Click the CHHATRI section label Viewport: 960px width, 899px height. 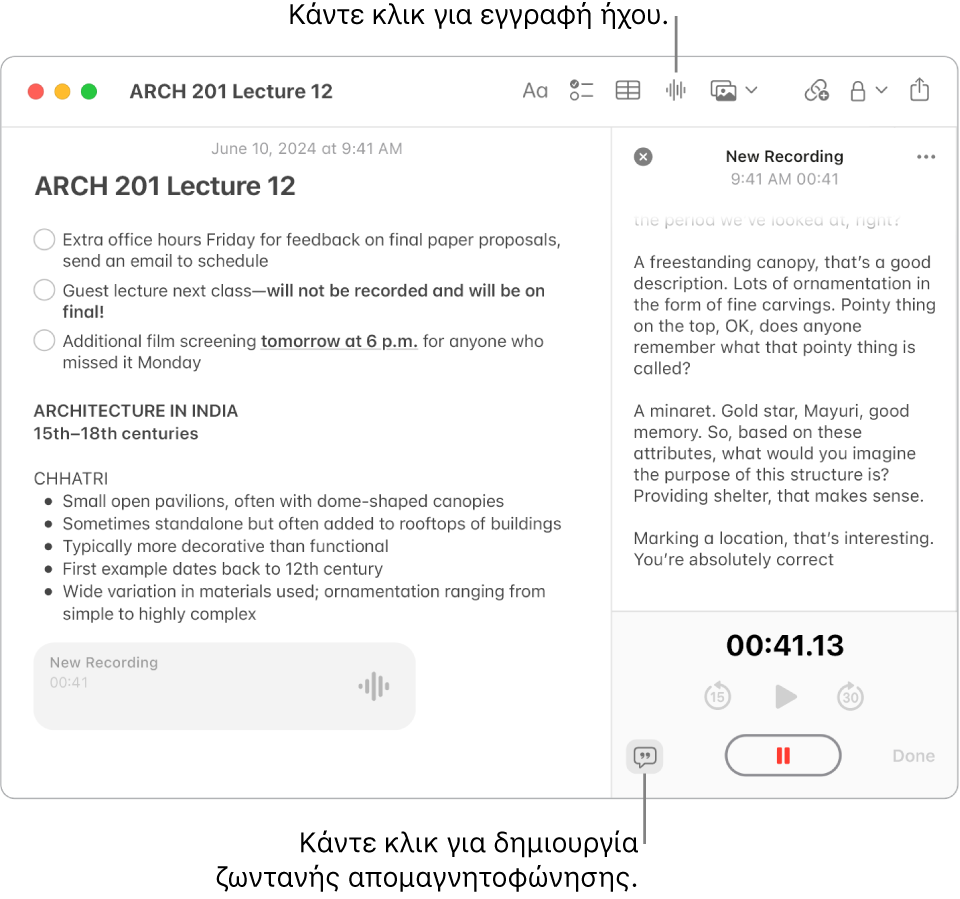pos(71,478)
